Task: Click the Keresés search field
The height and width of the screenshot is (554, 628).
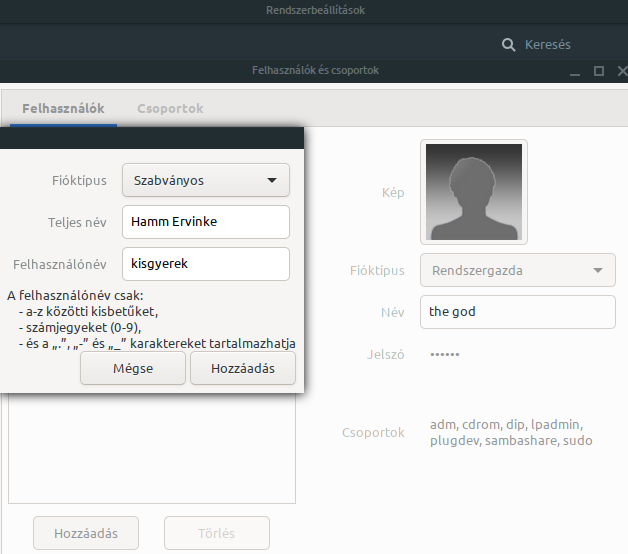Action: click(x=547, y=44)
